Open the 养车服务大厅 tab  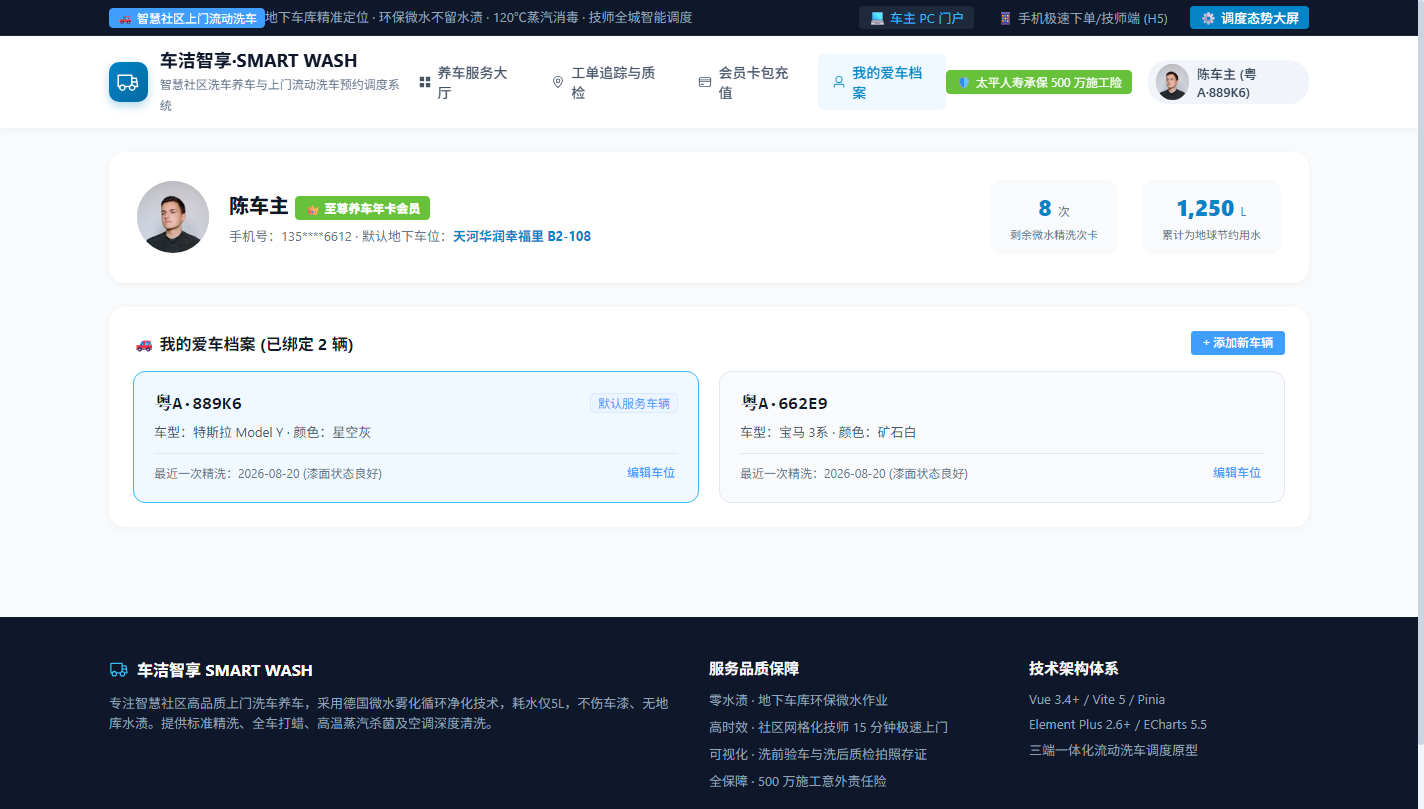[x=469, y=82]
